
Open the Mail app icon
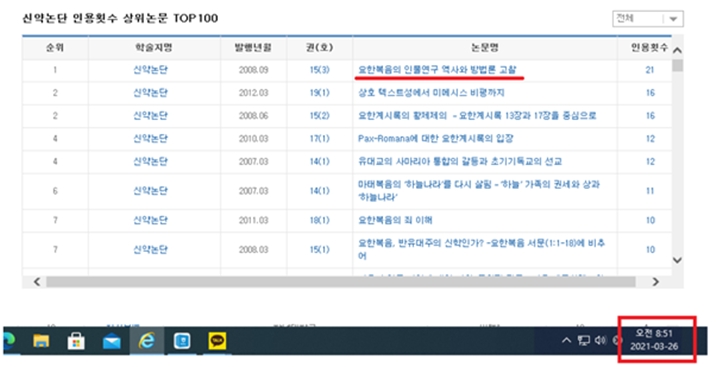(111, 341)
